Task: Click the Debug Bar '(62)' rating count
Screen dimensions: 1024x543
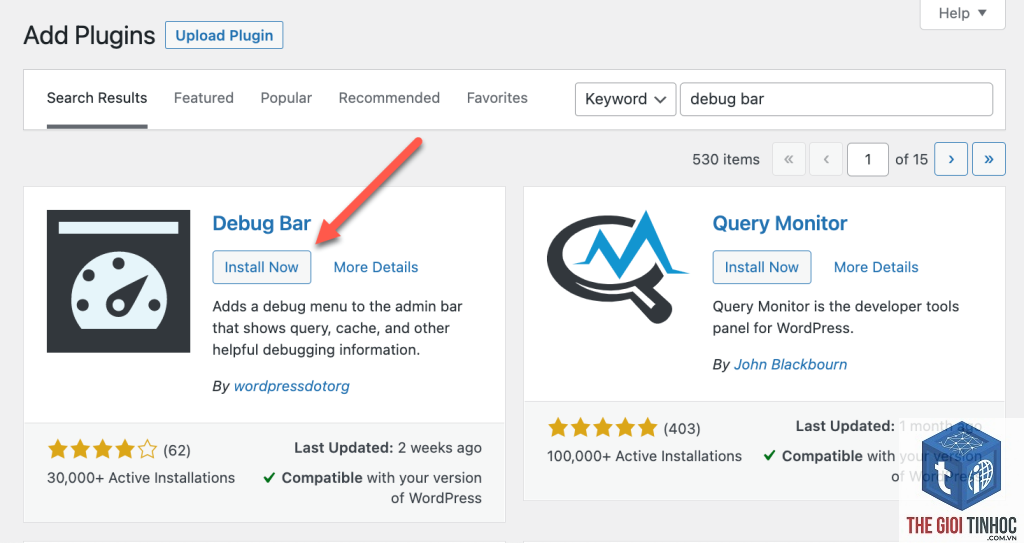Action: (177, 451)
